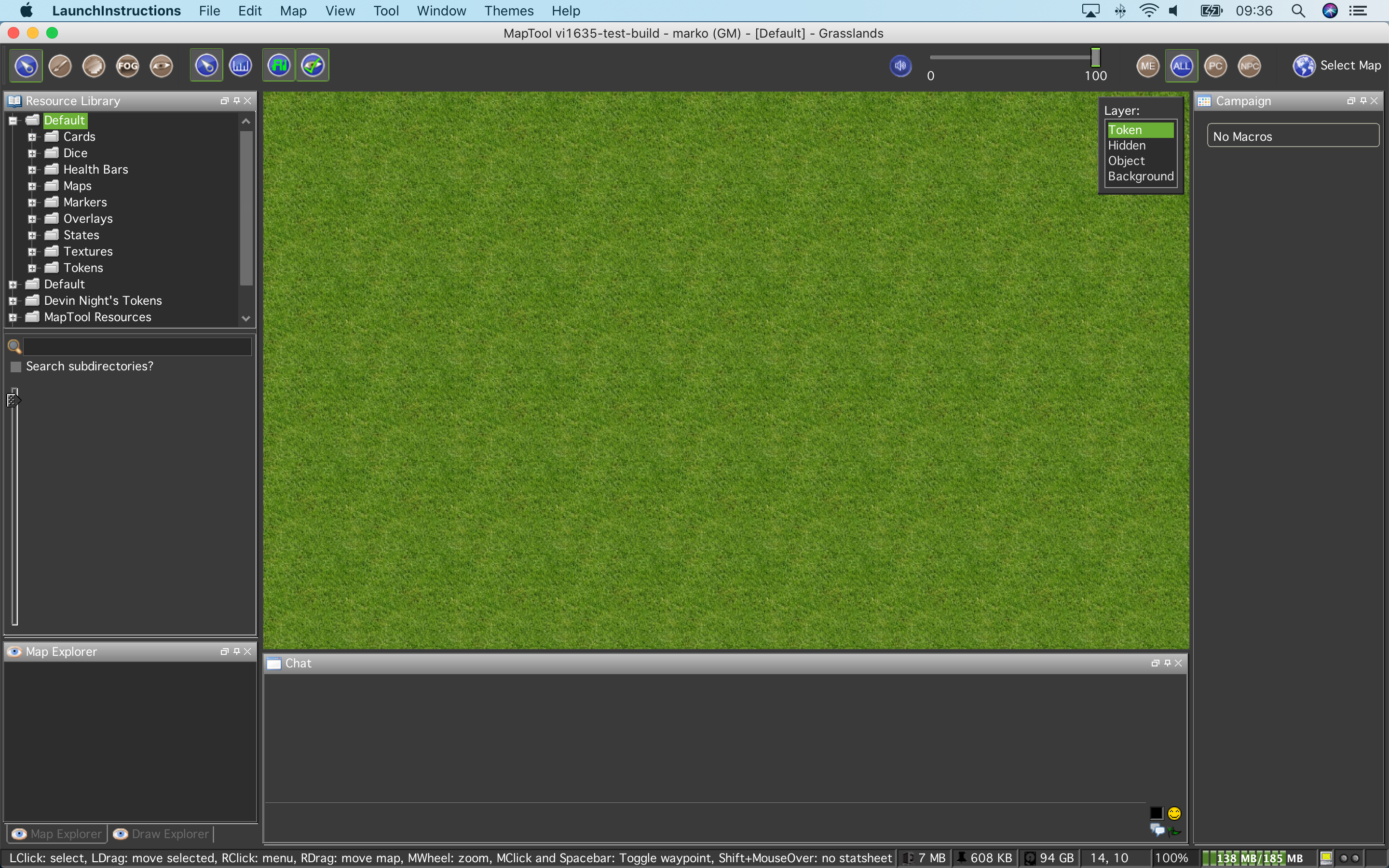
Task: Select the Vision blocking eye tool
Action: [x=161, y=66]
